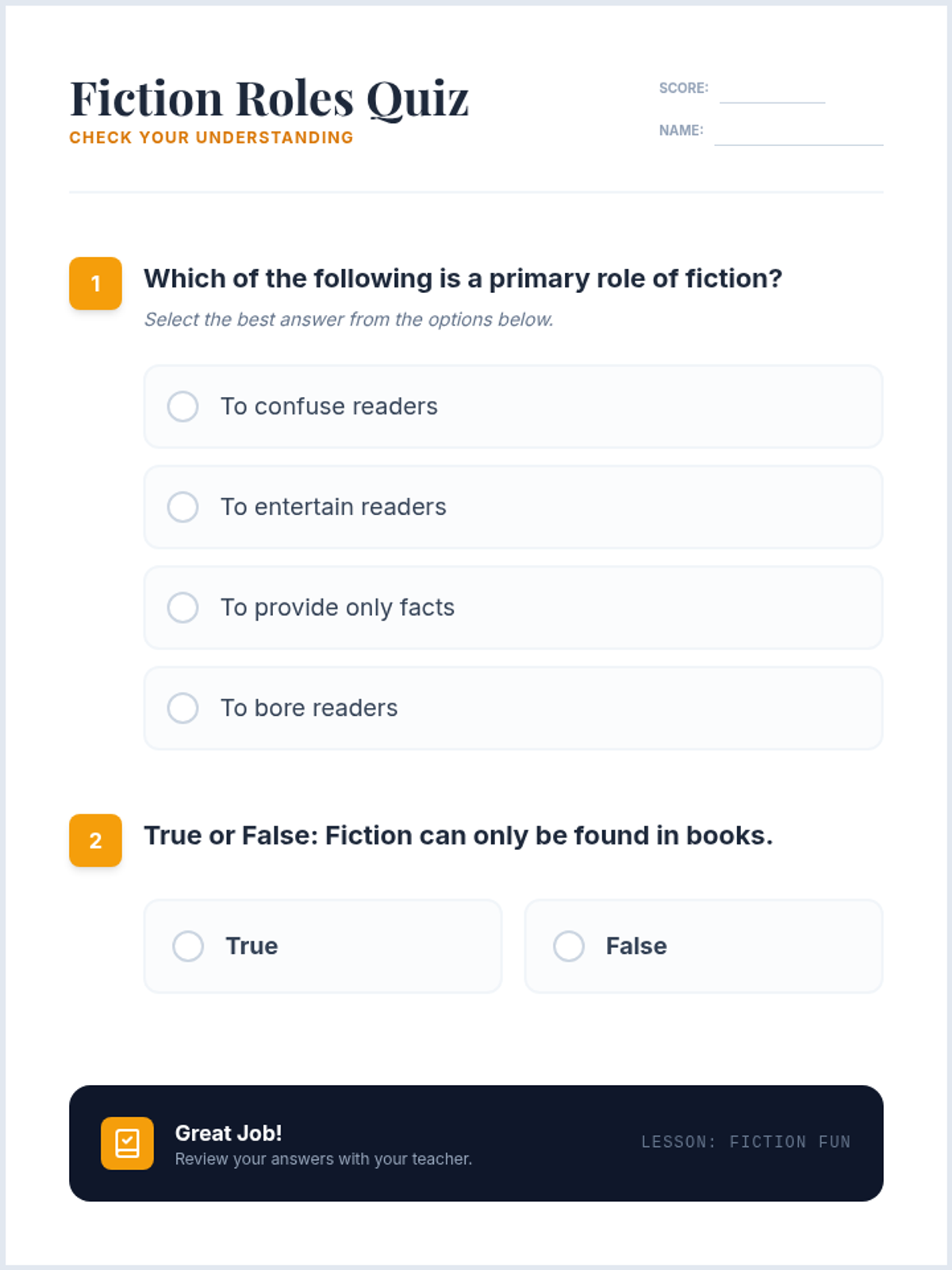Click the orange question 1 number badge
Screen dimensions: 952x1270
[x=95, y=283]
